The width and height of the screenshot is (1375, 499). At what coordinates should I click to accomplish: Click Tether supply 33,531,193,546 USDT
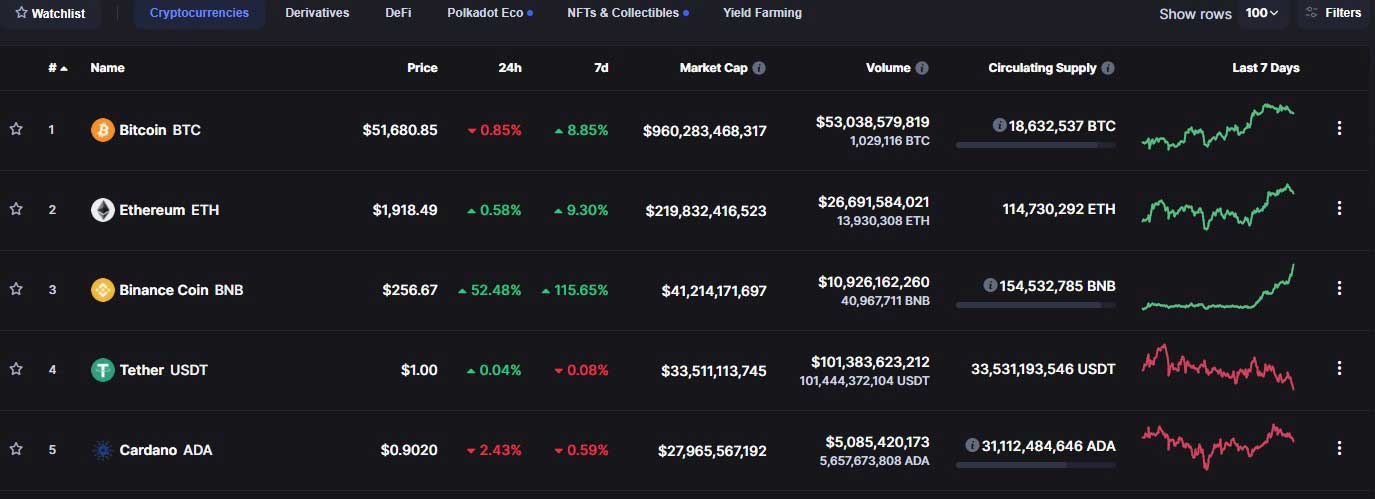tap(1043, 370)
